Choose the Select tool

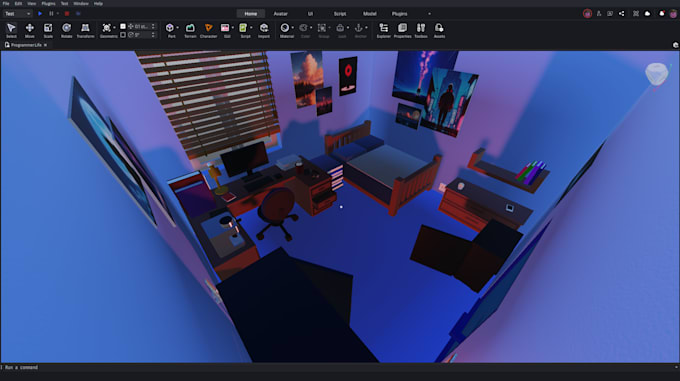point(11,30)
